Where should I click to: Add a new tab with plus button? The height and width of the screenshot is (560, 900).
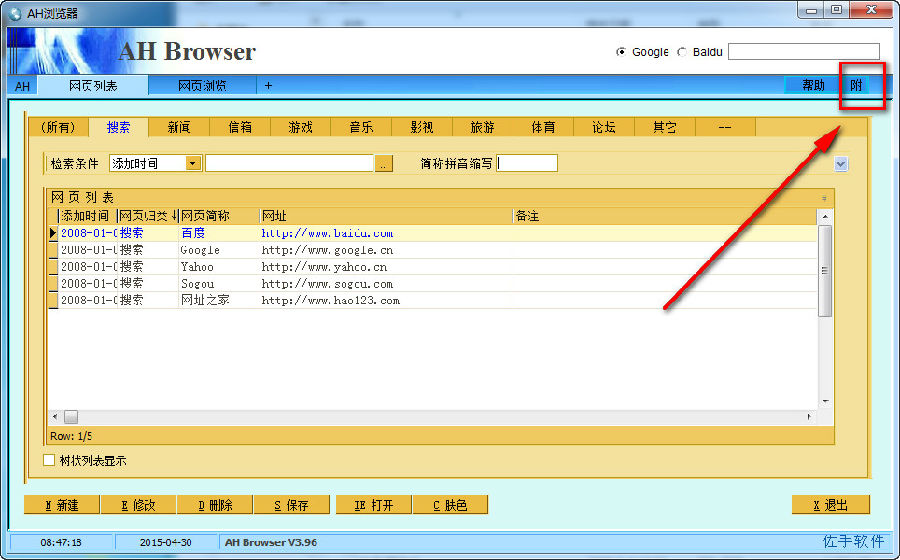coord(268,85)
